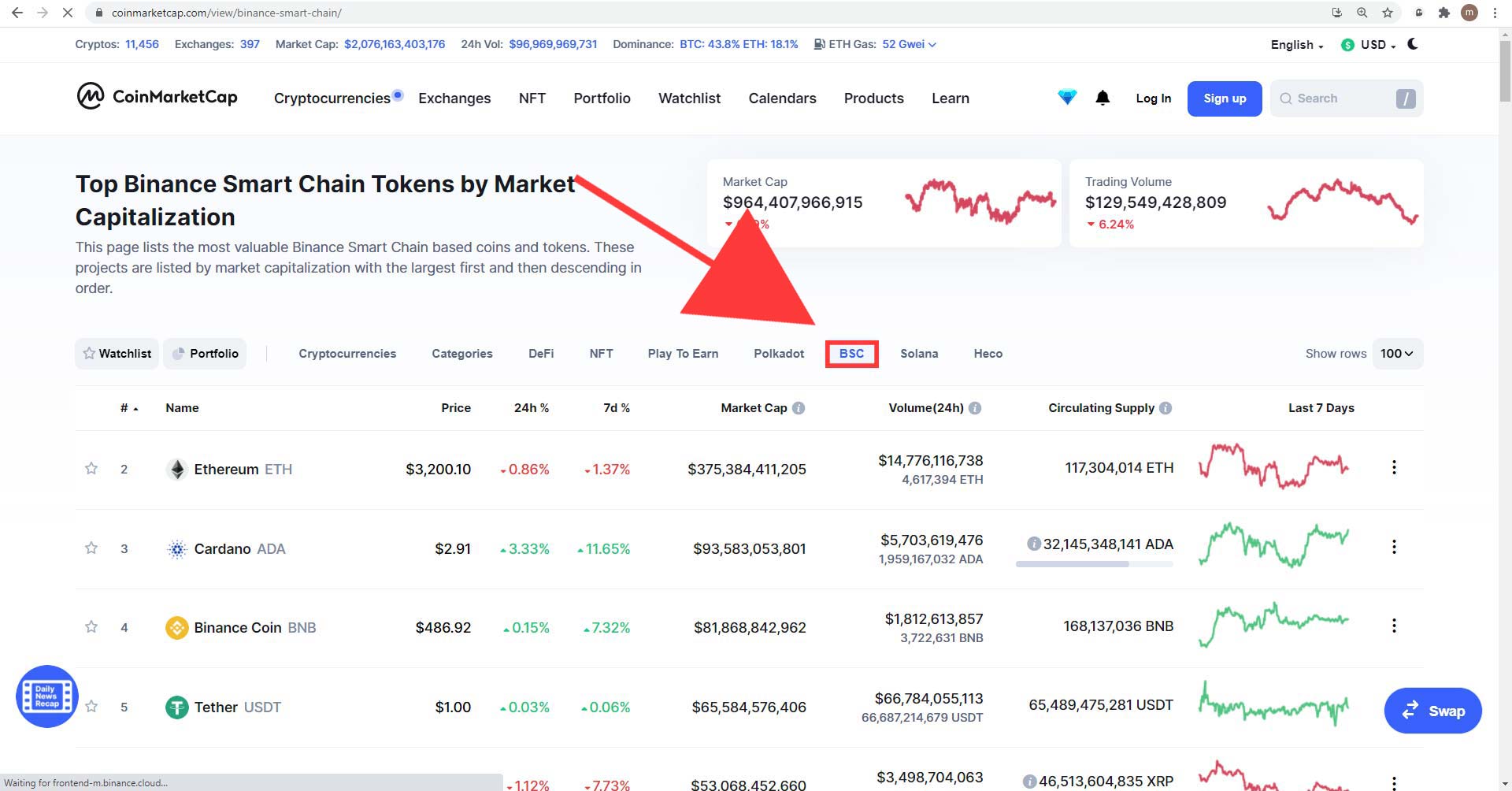Sort by rank number column
Image resolution: width=1512 pixels, height=791 pixels.
click(x=129, y=408)
